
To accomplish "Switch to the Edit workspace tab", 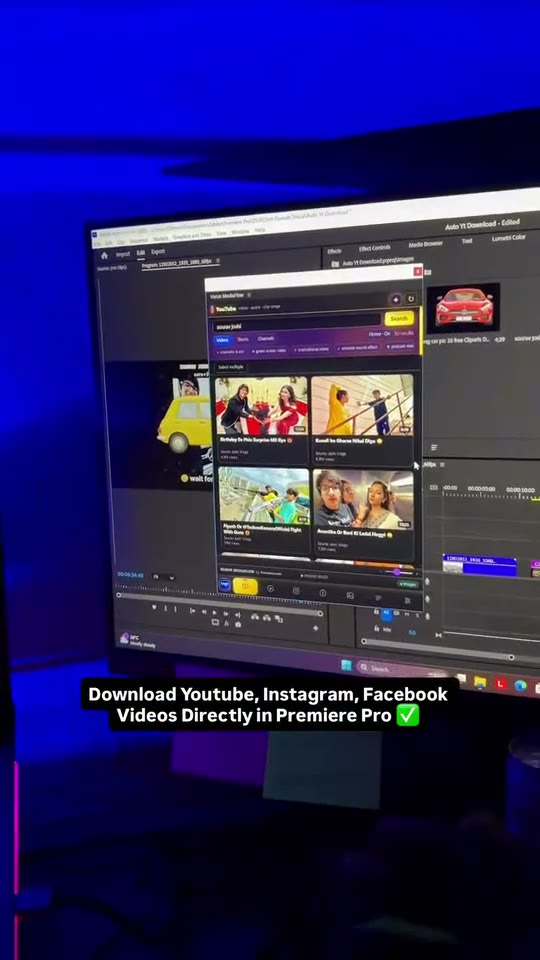I will click(141, 253).
